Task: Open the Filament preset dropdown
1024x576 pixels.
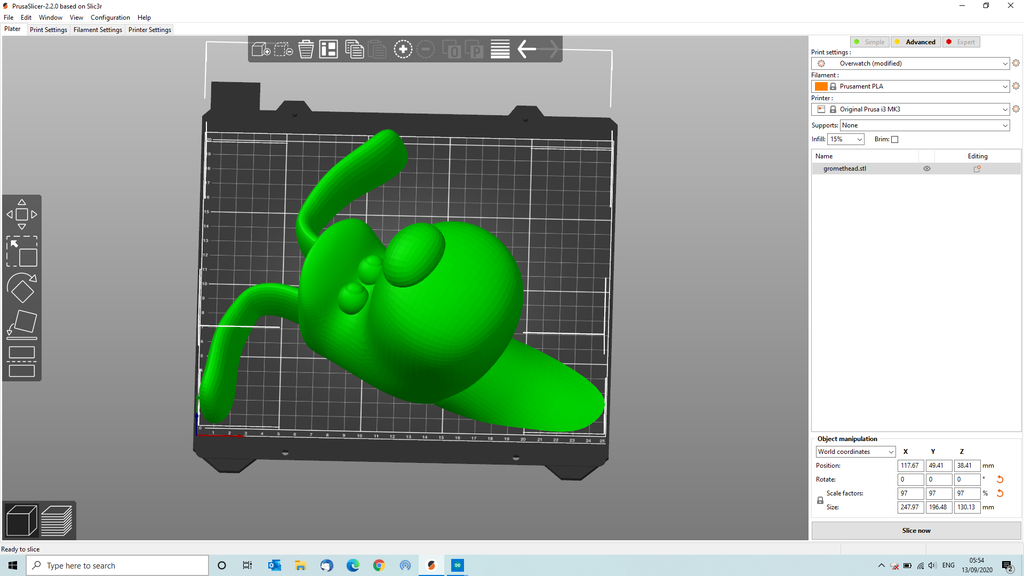Action: [x=910, y=86]
